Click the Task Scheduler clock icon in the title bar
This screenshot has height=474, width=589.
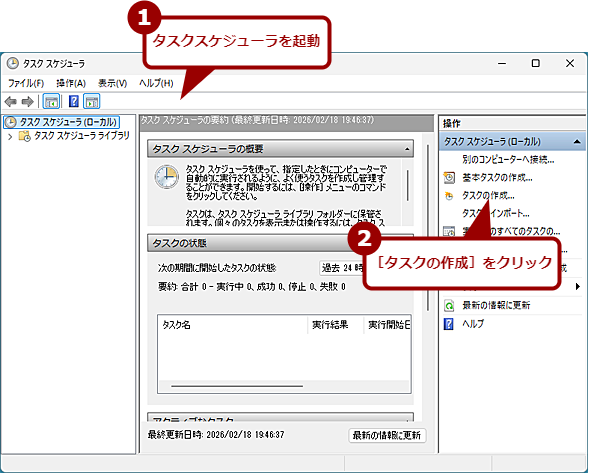tap(12, 63)
